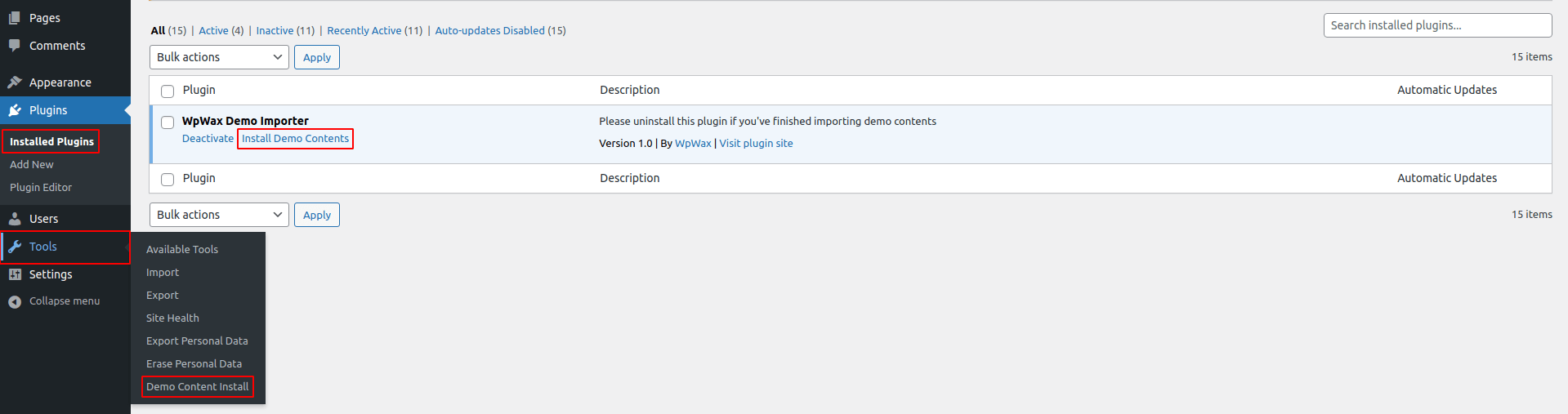The image size is (1568, 414).
Task: Click the Appearance paintbrush icon
Action: (x=15, y=82)
